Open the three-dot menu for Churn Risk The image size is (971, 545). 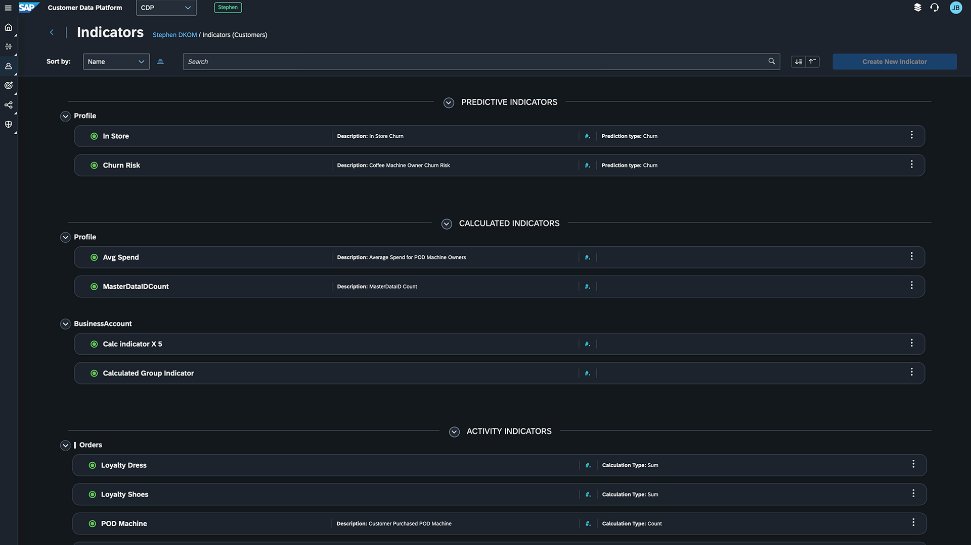coord(911,164)
